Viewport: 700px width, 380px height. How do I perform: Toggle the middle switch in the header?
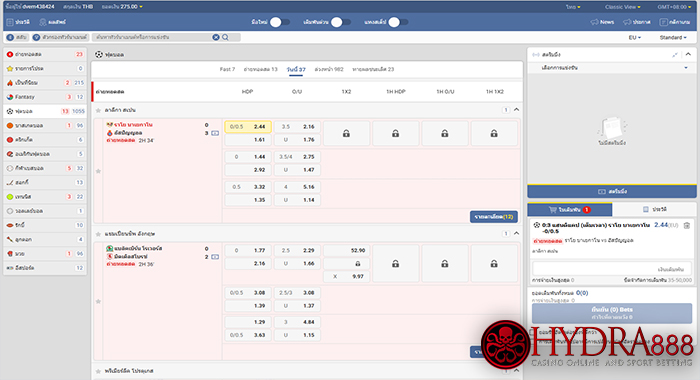[x=341, y=22]
